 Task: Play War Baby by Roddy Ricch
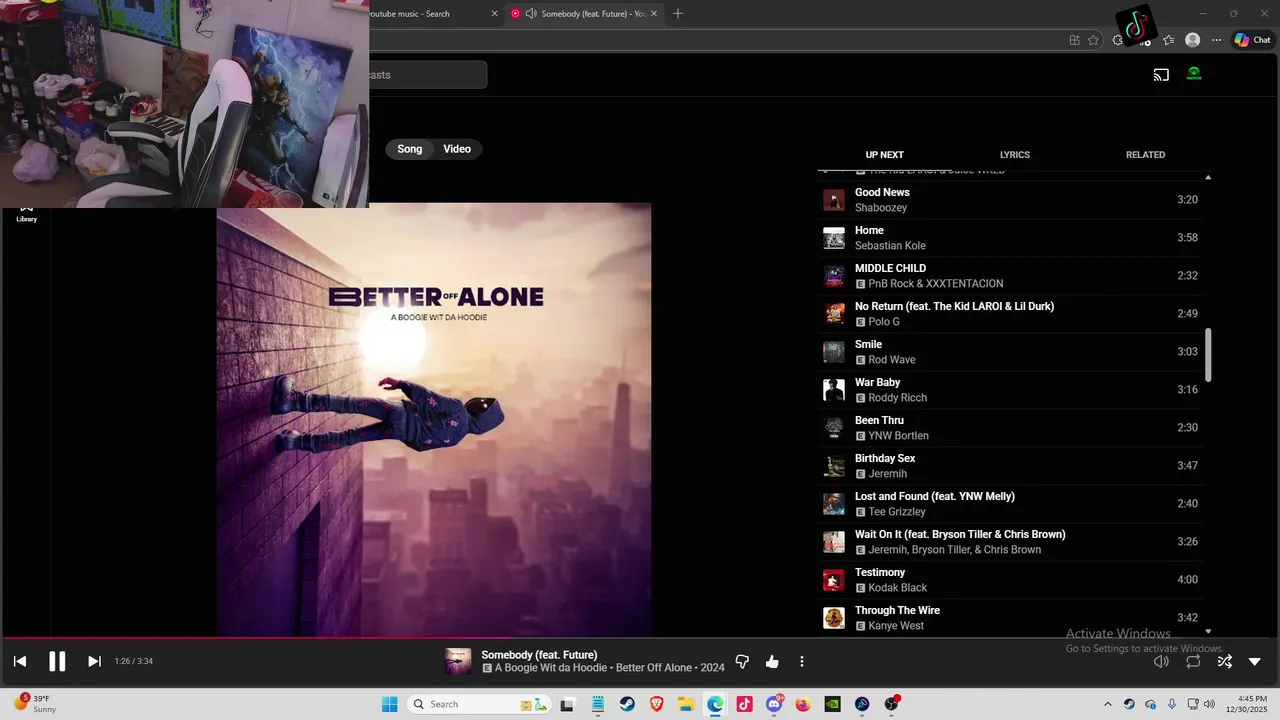[1010, 390]
